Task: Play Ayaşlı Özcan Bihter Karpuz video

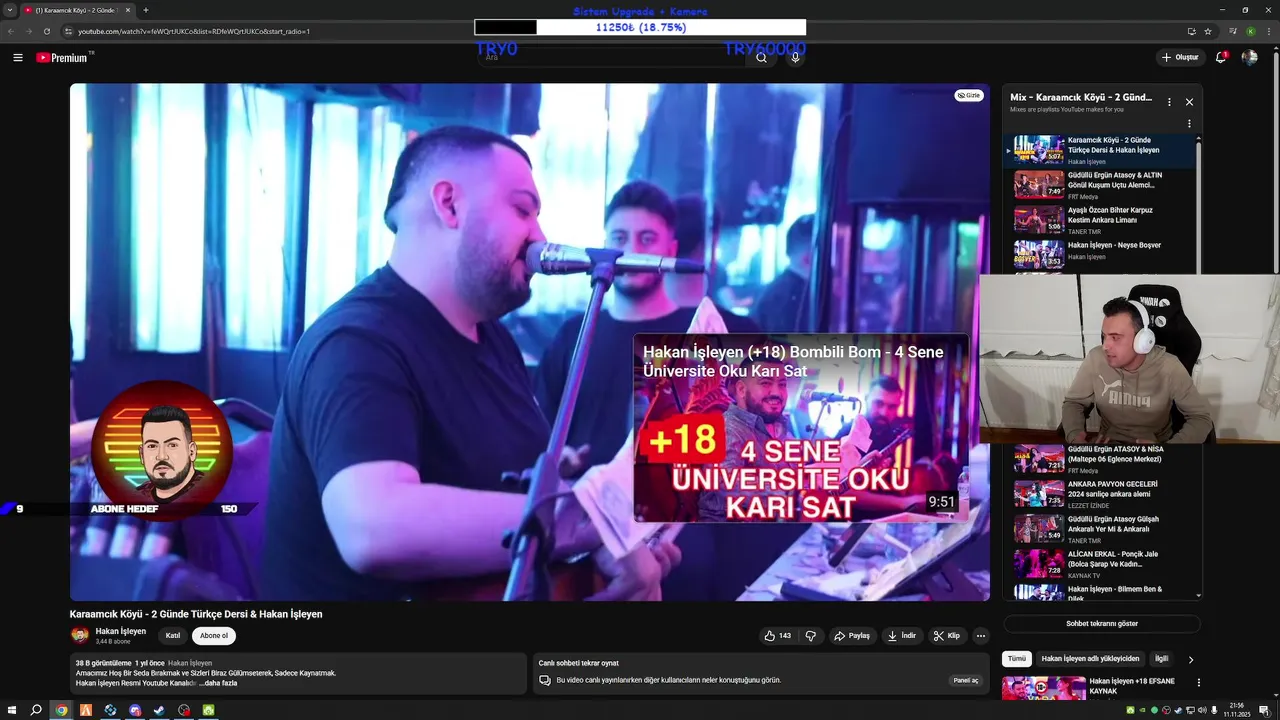Action: point(1100,220)
